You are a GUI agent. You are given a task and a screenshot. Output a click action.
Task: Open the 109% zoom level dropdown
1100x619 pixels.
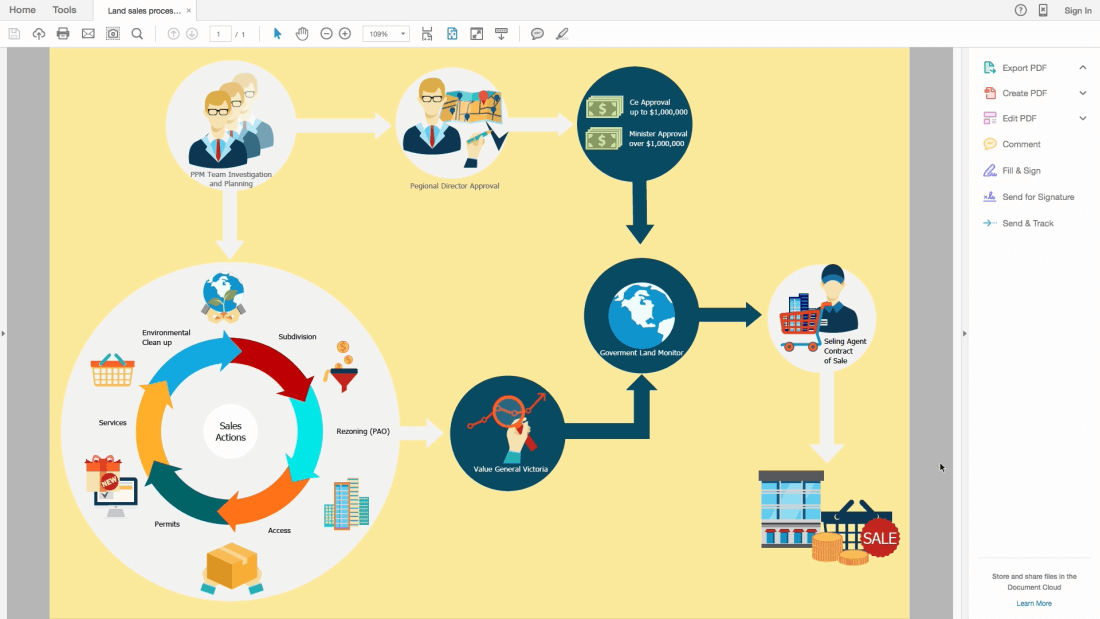pos(386,34)
